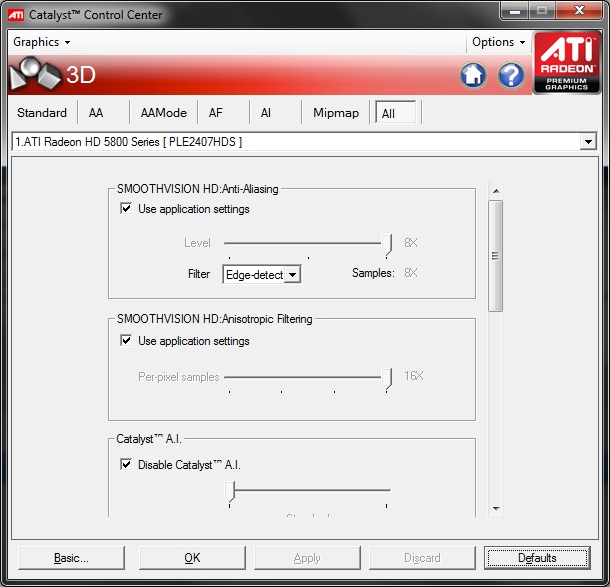Select the All tab

[x=395, y=113]
